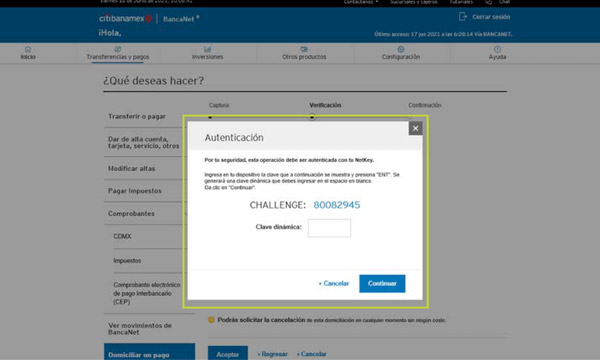Click the orange info icon beside cancelación notice

click(x=211, y=320)
